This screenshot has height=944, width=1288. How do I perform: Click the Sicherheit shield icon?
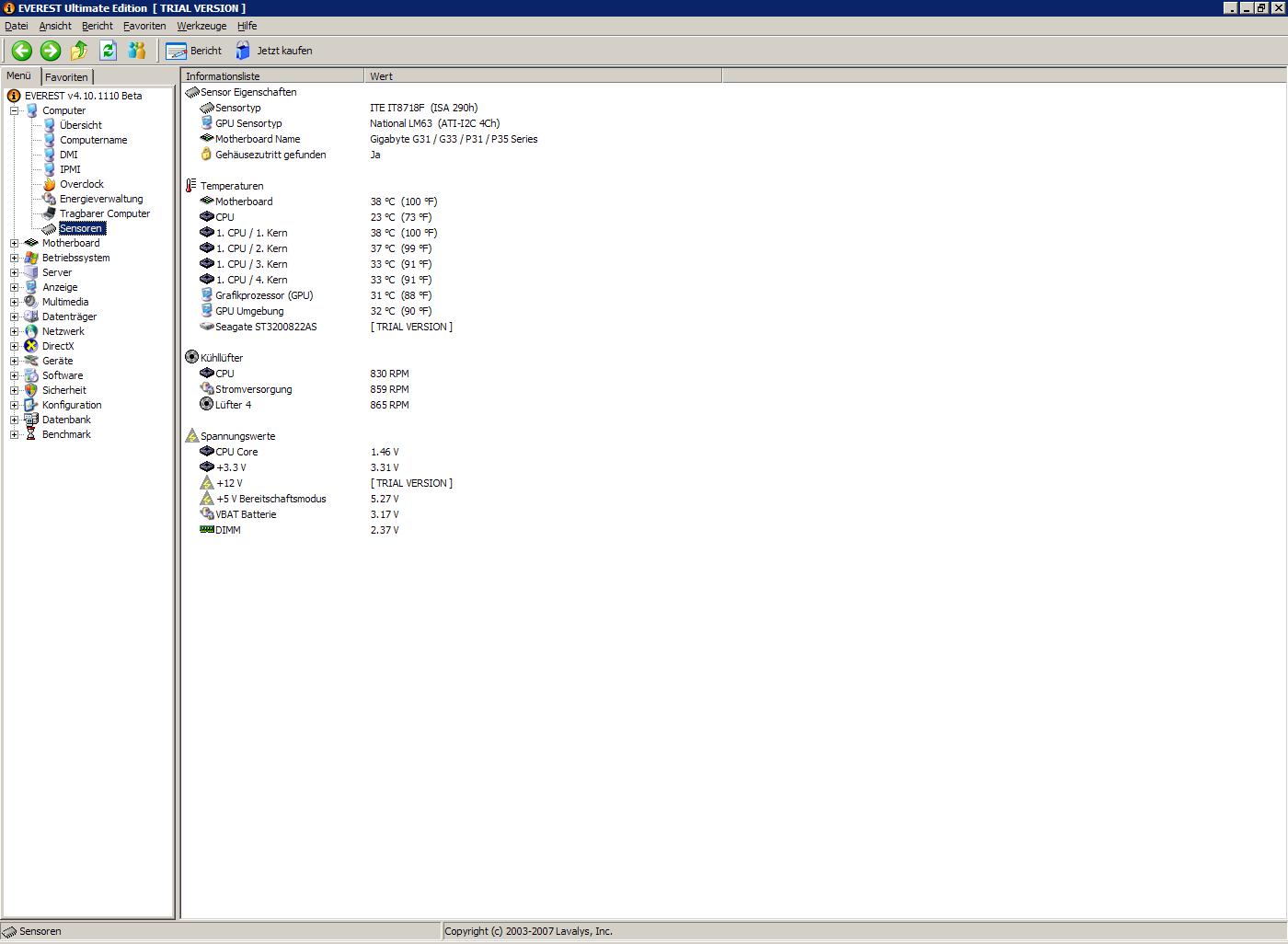click(x=31, y=390)
